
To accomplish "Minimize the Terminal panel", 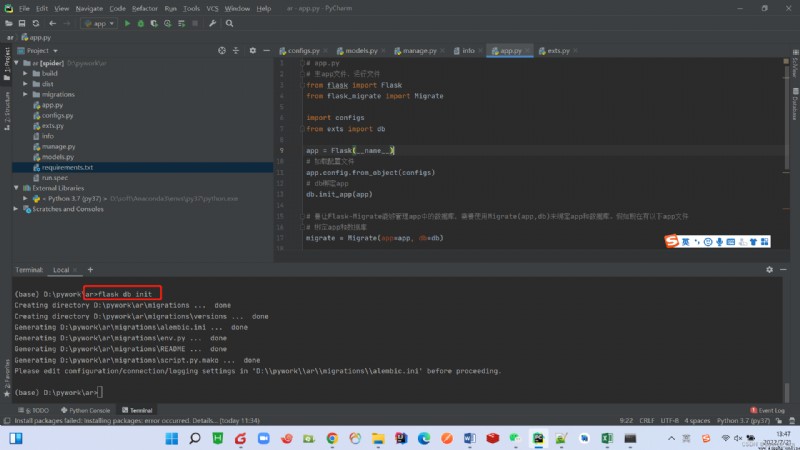I will click(x=783, y=269).
